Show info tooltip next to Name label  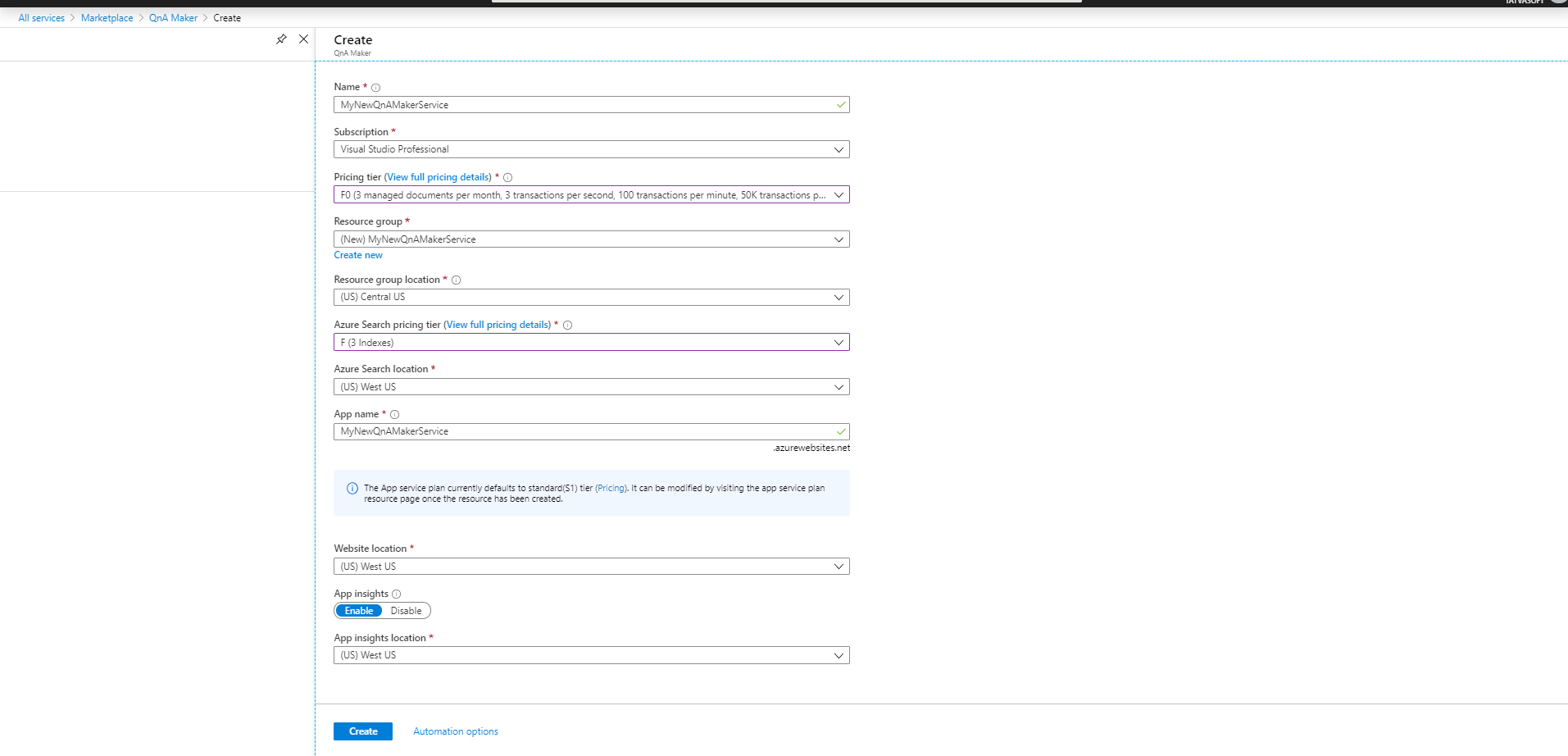[x=375, y=88]
